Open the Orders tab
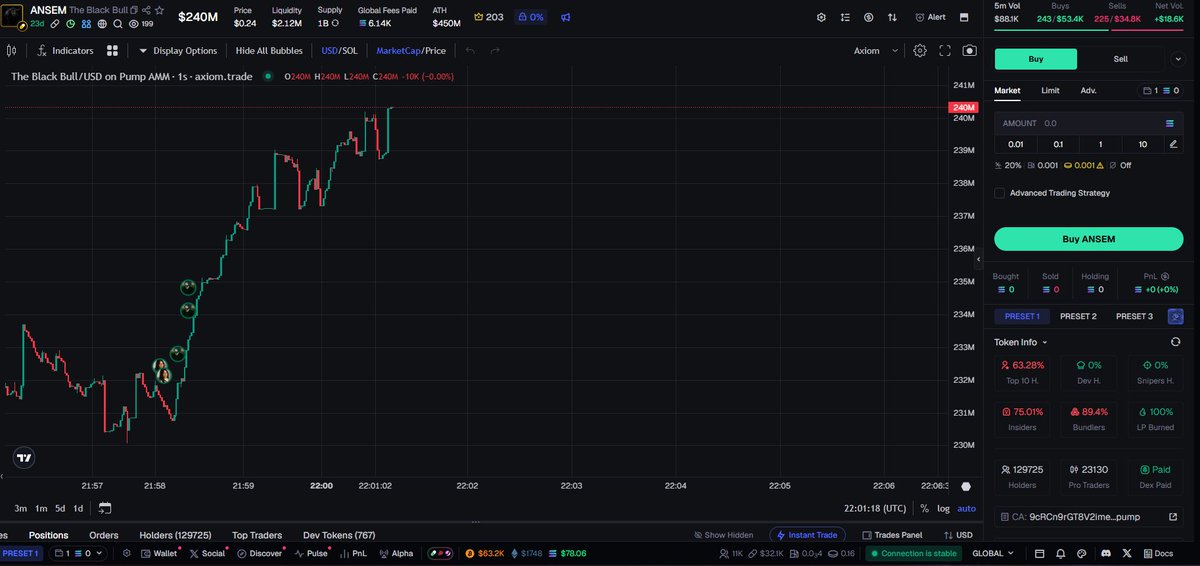The height and width of the screenshot is (566, 1200). [104, 535]
